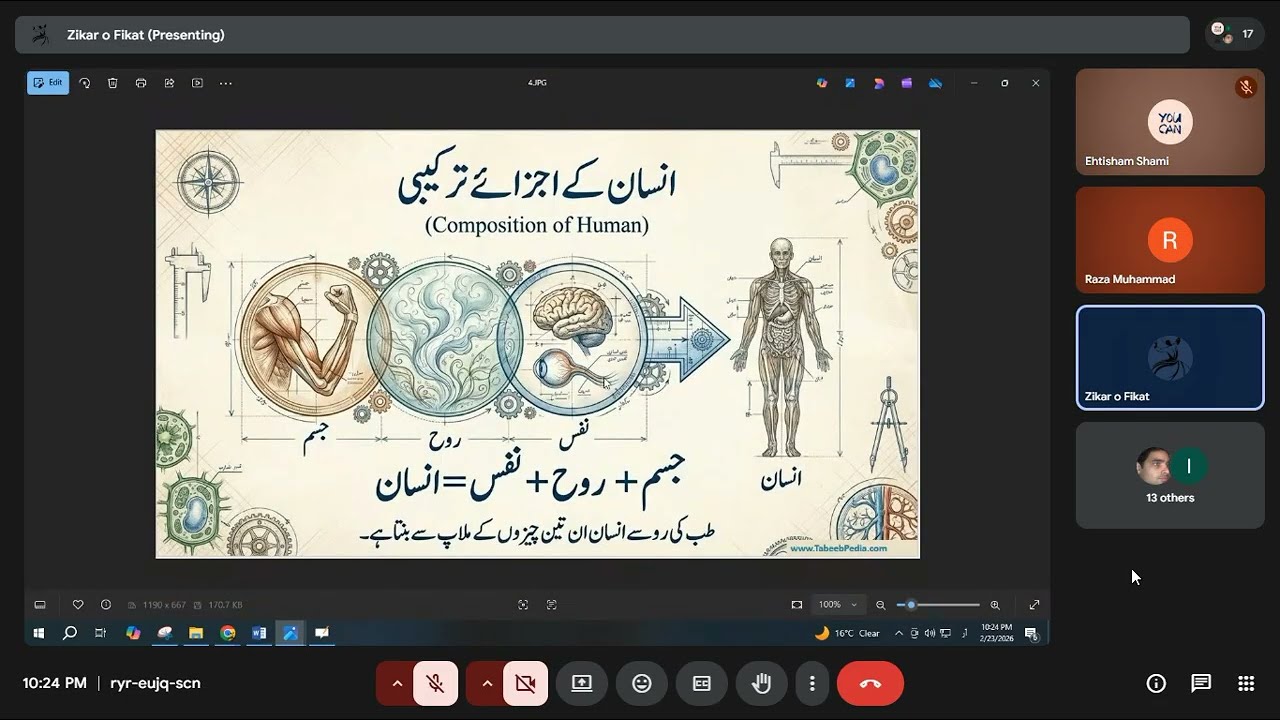Viewport: 1280px width, 720px height.
Task: Open the 100% zoom level dropdown
Action: point(838,605)
